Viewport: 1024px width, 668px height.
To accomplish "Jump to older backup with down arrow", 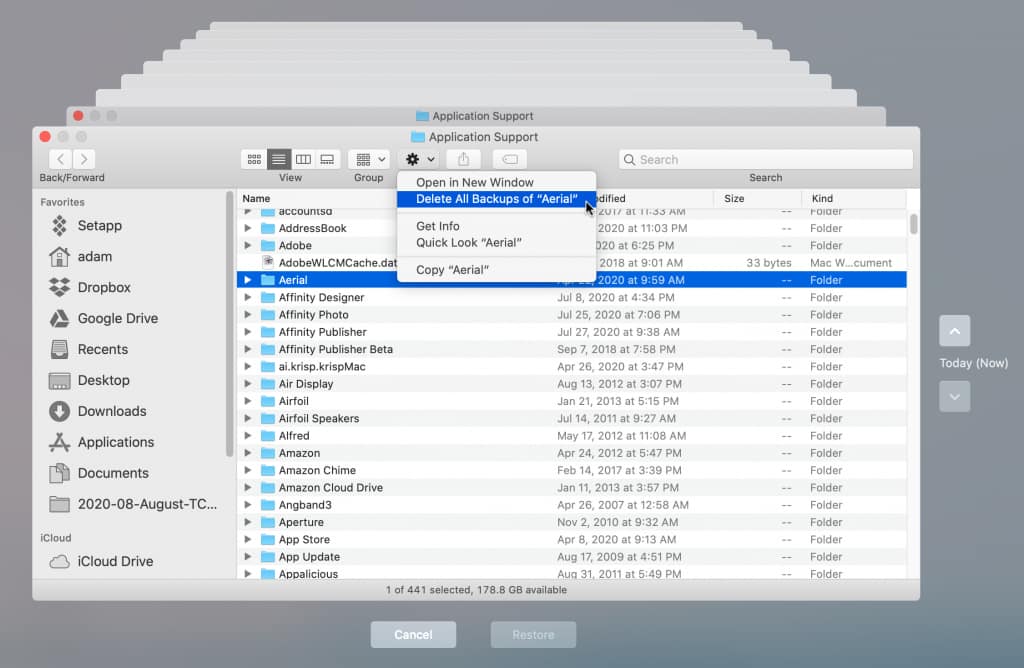I will click(954, 396).
